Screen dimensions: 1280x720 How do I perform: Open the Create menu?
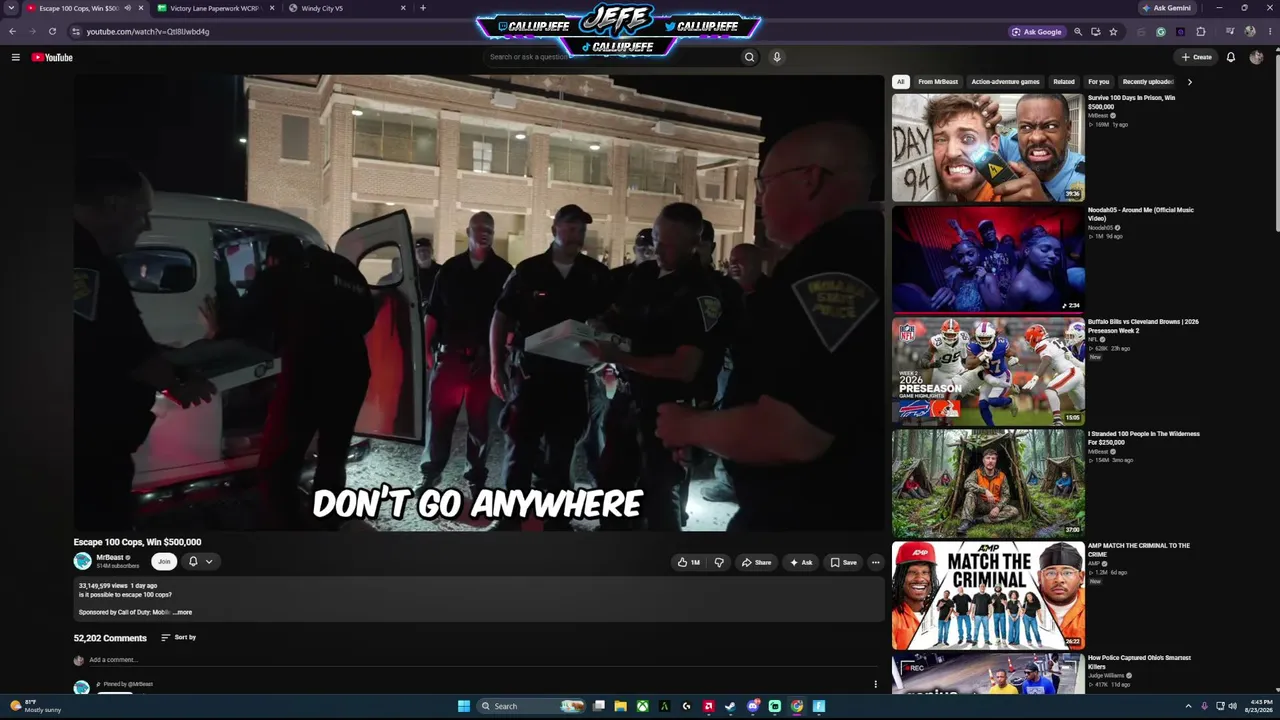point(1196,57)
